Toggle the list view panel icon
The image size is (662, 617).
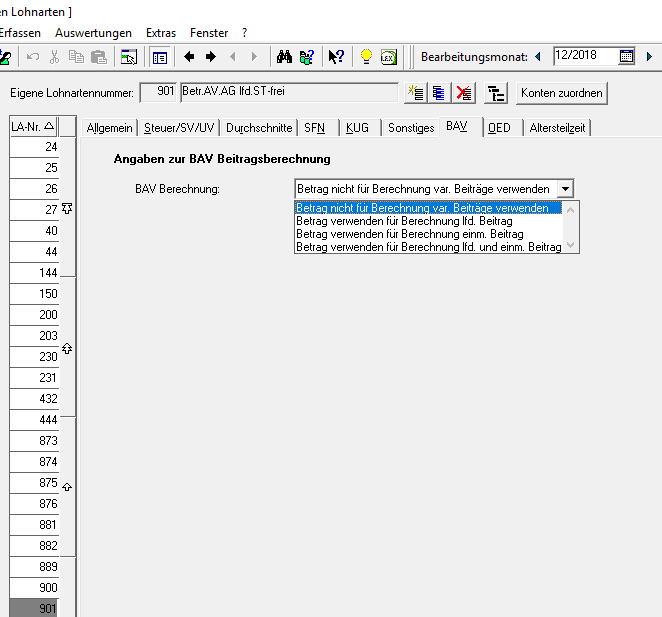pyautogui.click(x=160, y=57)
